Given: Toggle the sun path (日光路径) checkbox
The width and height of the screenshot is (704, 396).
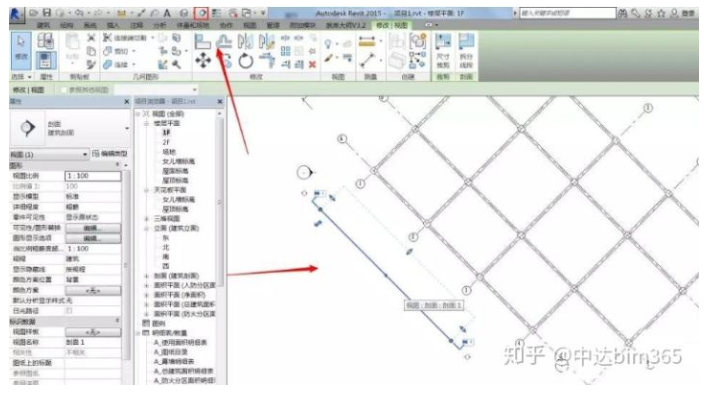Looking at the screenshot, I should (69, 311).
